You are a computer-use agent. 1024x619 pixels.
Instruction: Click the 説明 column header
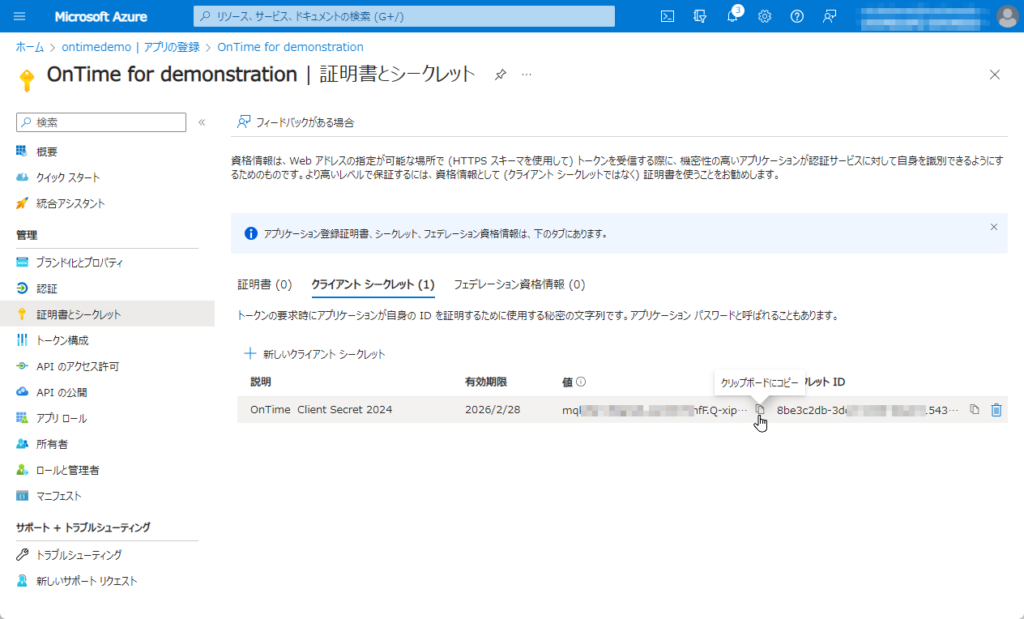pyautogui.click(x=261, y=382)
